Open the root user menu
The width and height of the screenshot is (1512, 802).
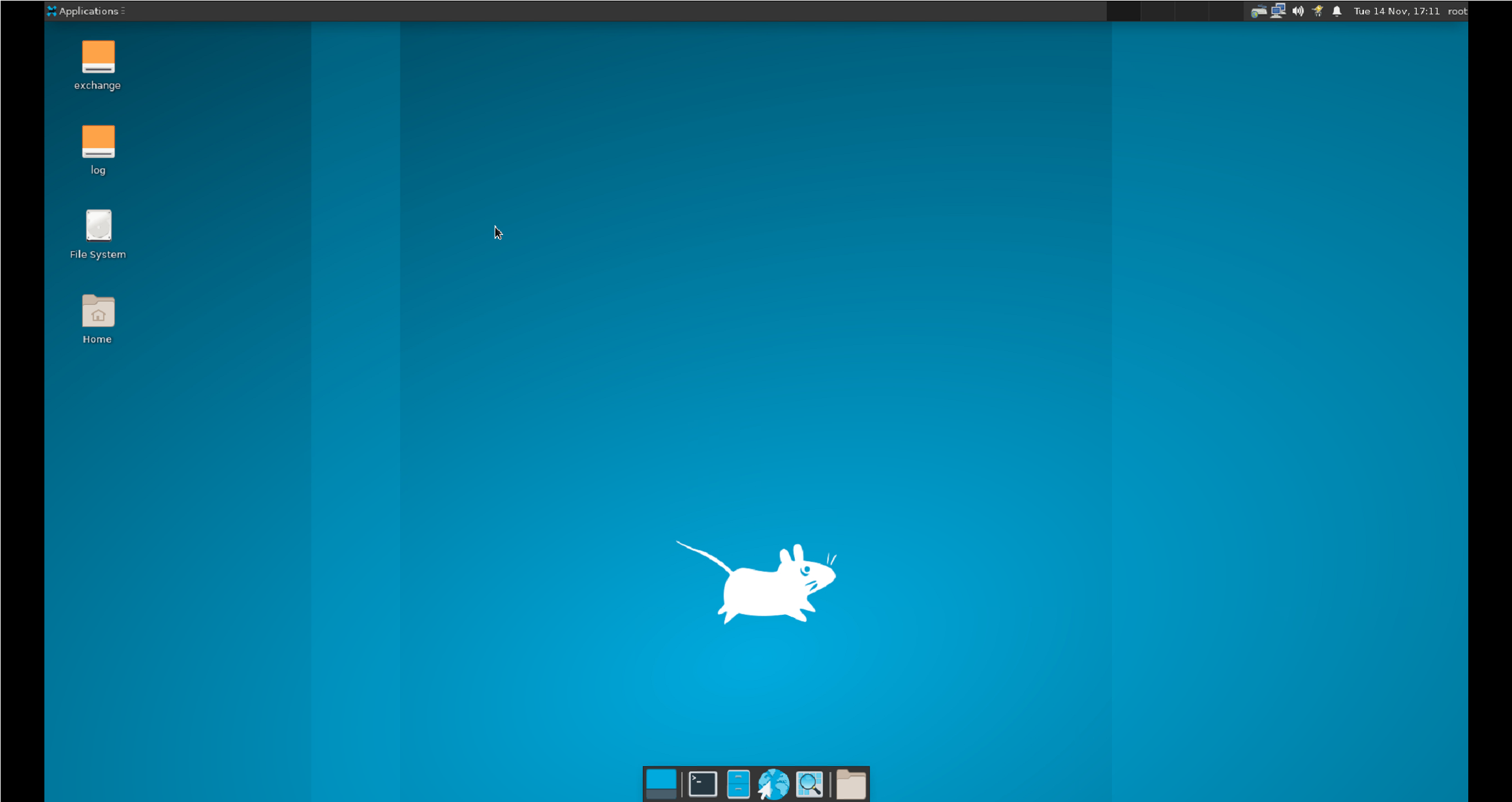[x=1457, y=11]
